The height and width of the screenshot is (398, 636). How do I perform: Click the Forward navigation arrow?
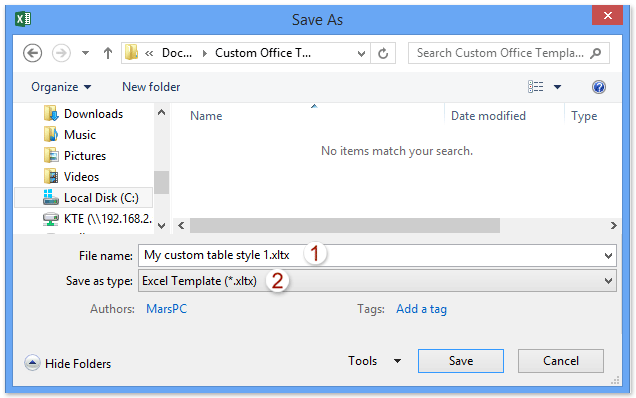(x=61, y=53)
